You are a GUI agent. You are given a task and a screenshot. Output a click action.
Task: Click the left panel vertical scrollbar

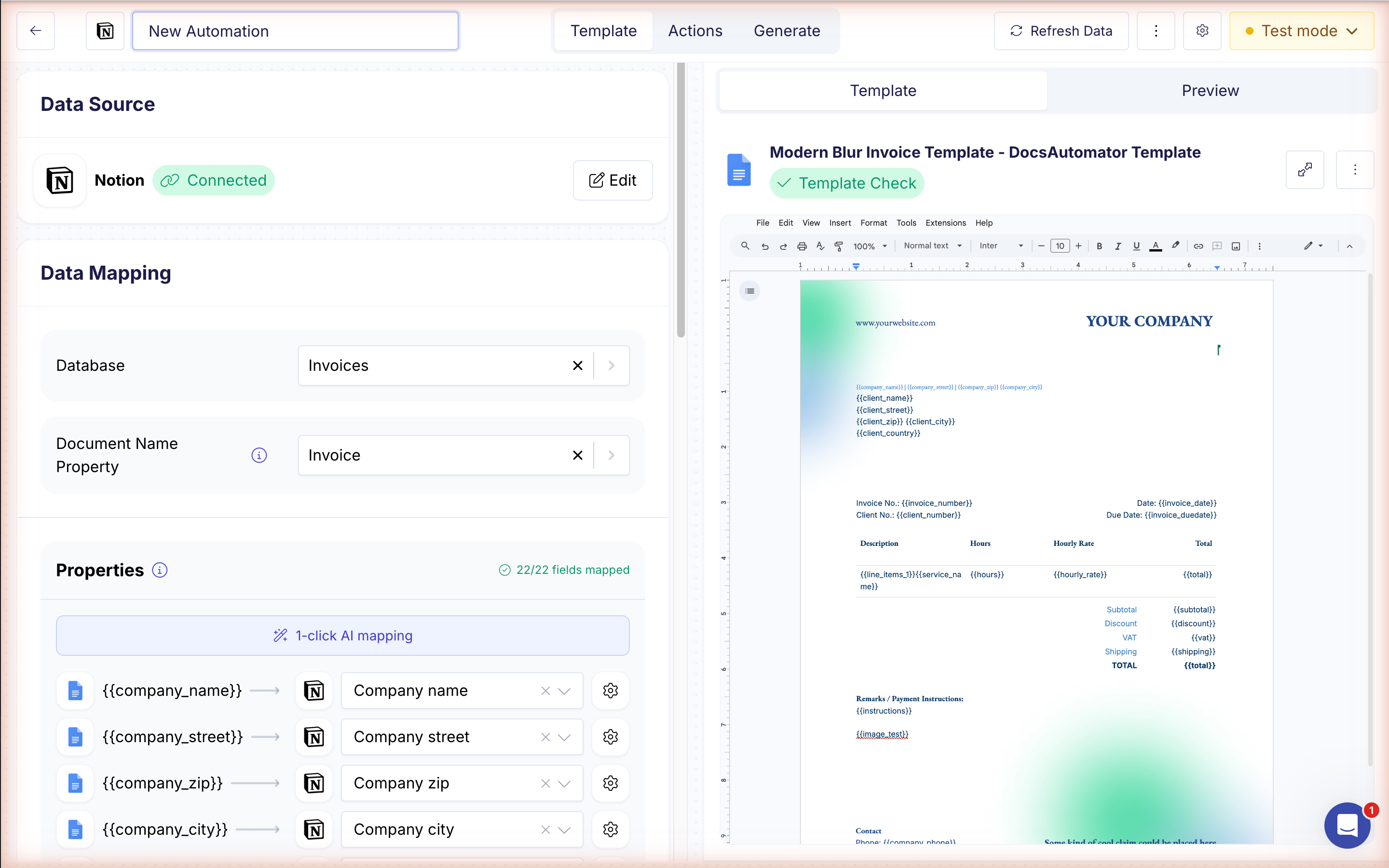pyautogui.click(x=681, y=200)
